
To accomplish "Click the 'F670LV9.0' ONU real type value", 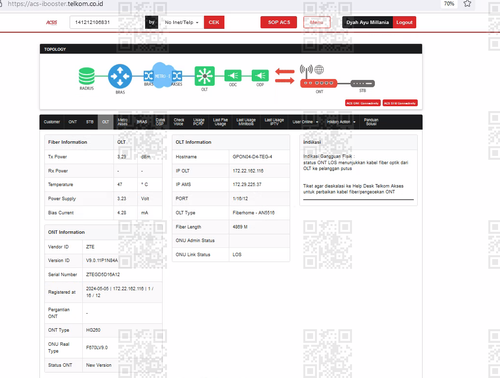I will 97,347.
